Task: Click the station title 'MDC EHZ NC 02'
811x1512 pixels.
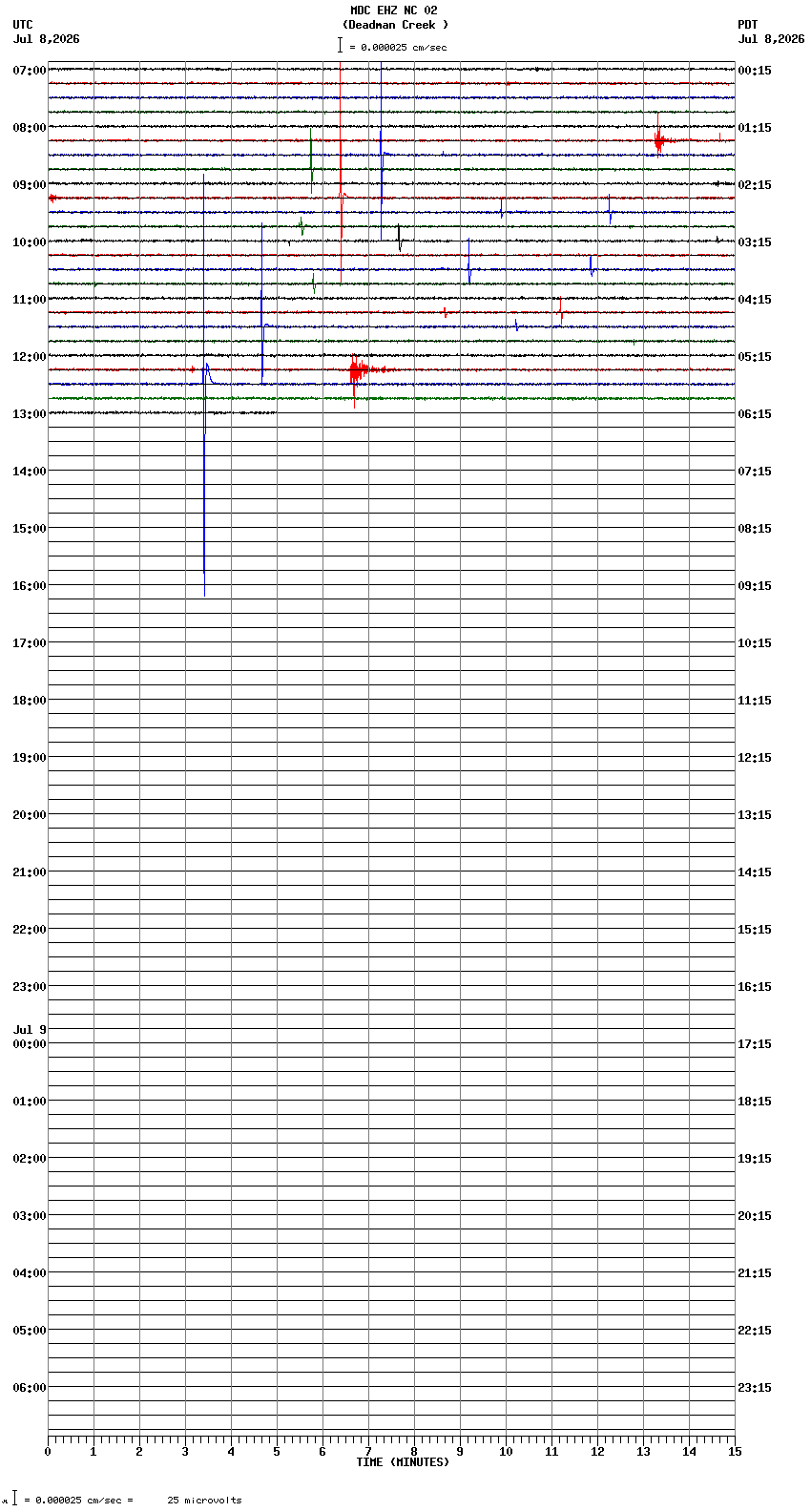Action: [x=394, y=10]
